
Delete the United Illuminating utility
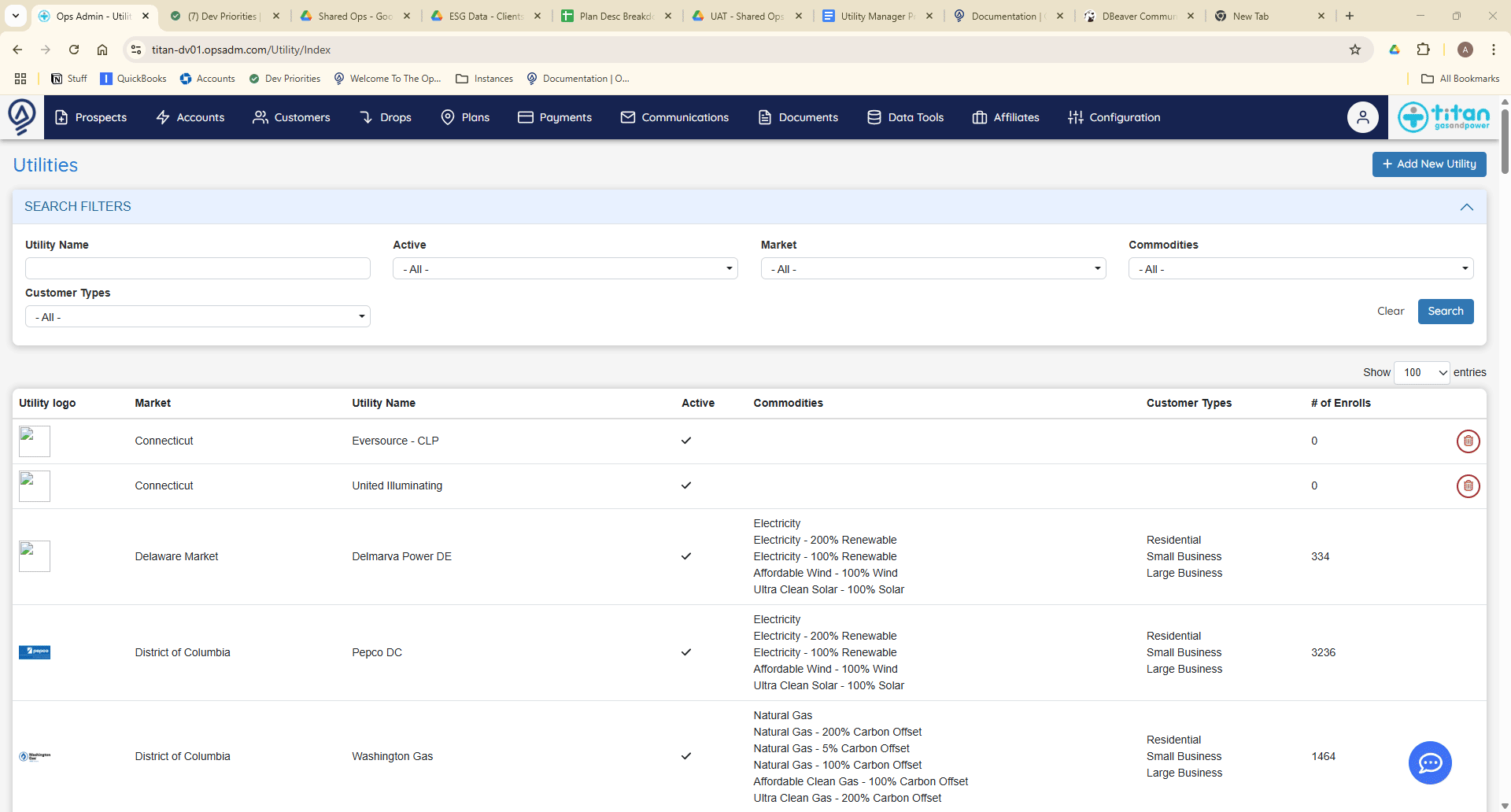click(x=1468, y=486)
